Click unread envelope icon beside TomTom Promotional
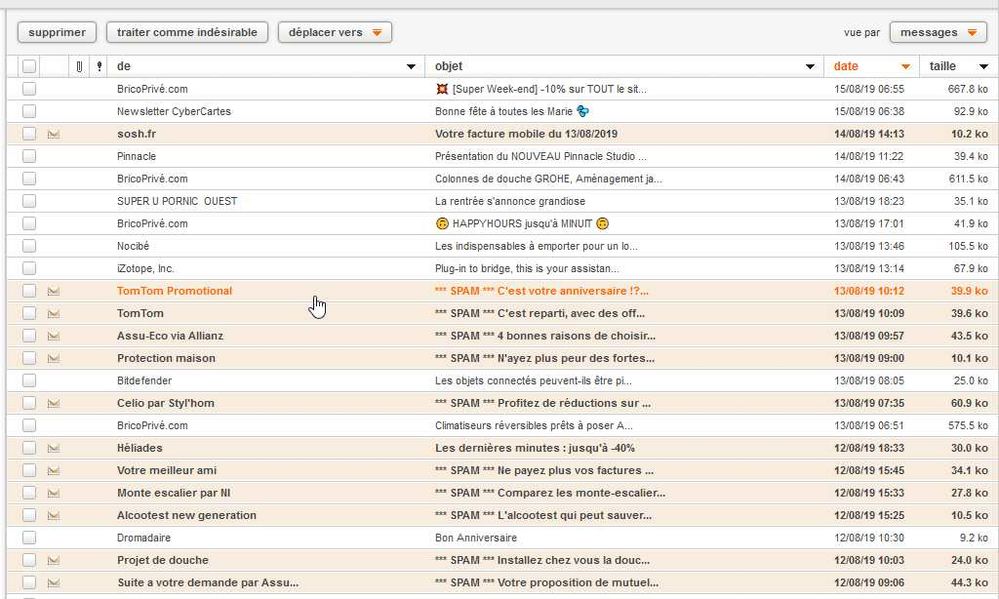 [x=54, y=291]
